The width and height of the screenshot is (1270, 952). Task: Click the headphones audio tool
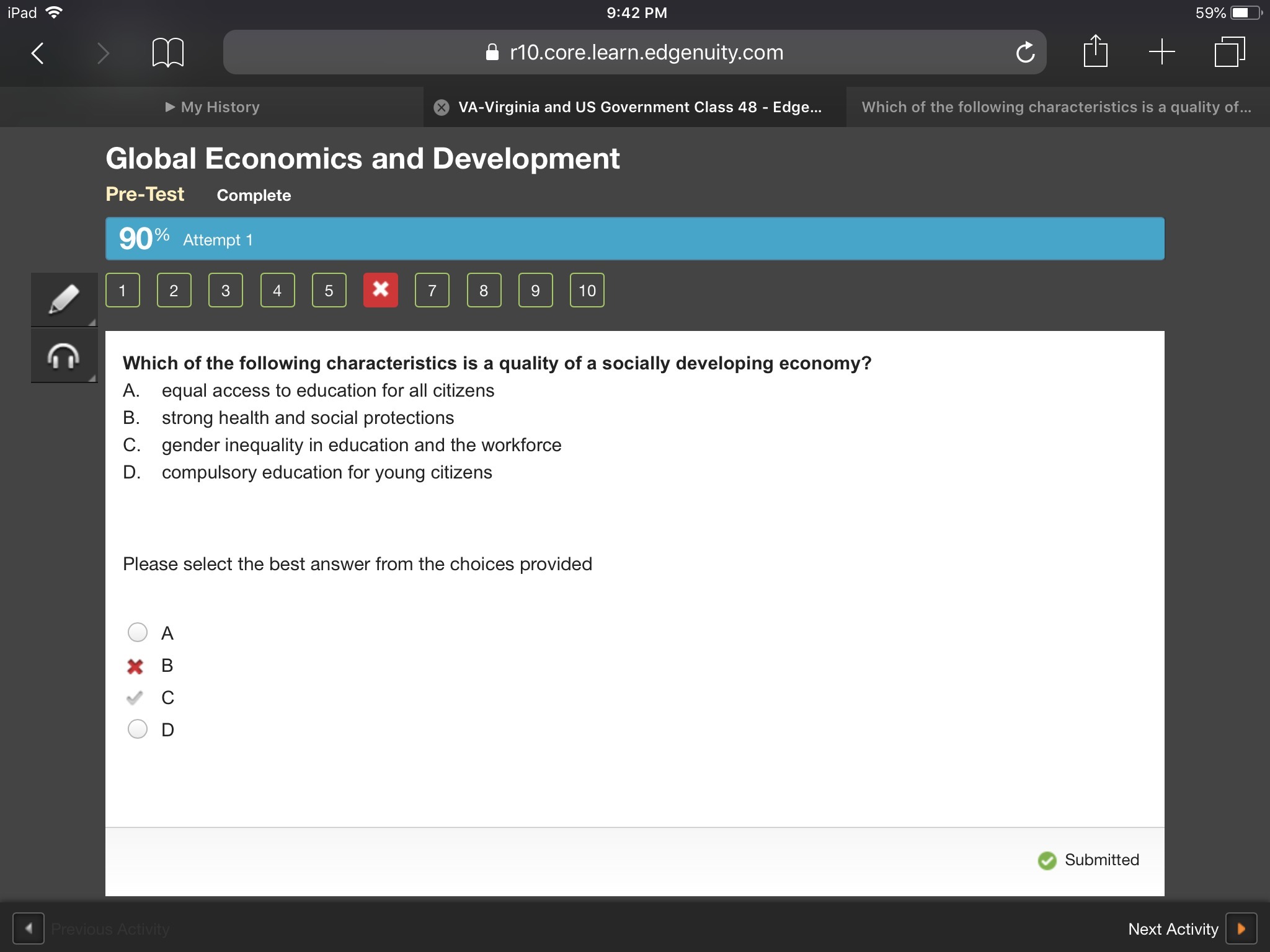[64, 356]
